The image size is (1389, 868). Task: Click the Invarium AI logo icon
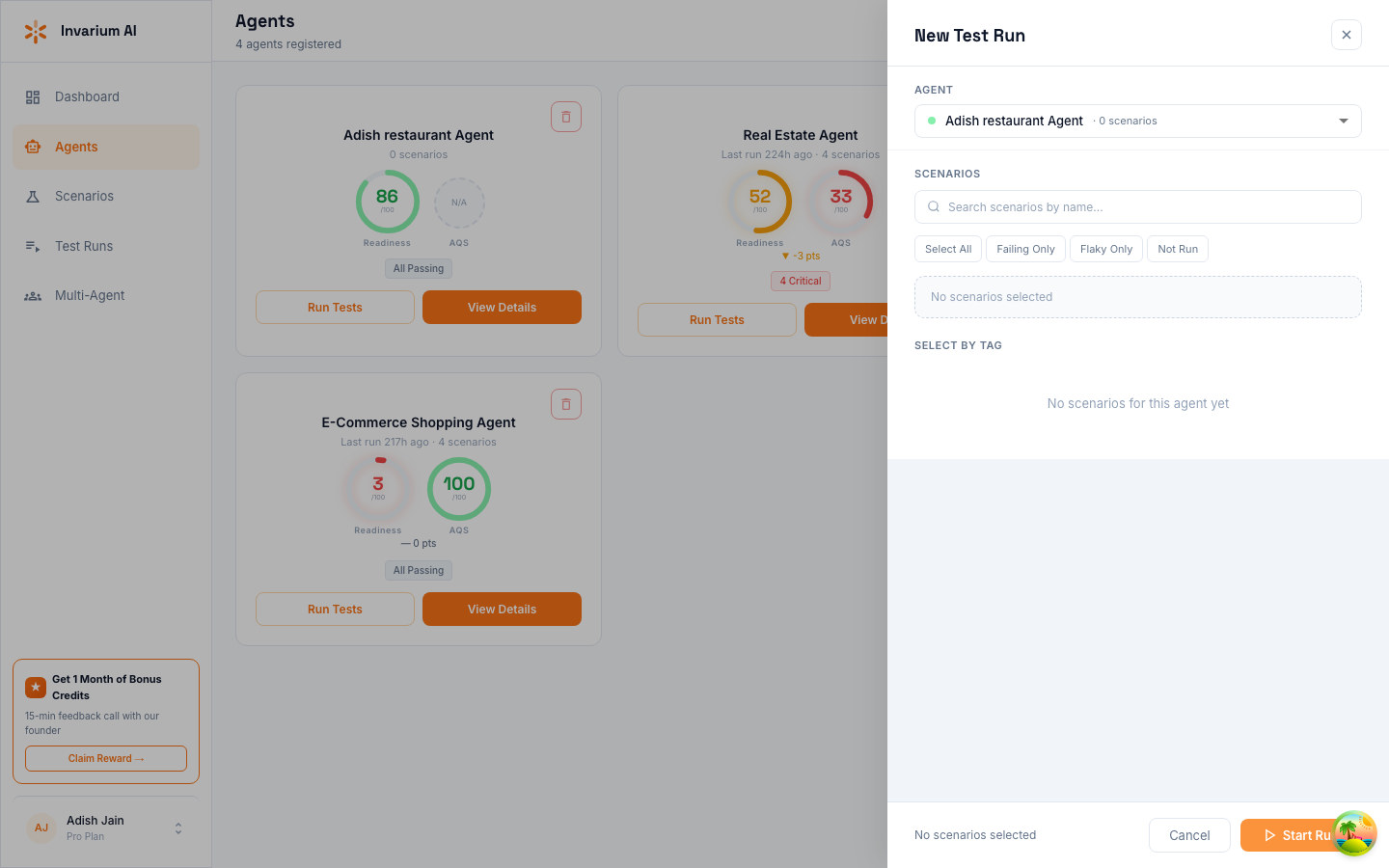(36, 32)
